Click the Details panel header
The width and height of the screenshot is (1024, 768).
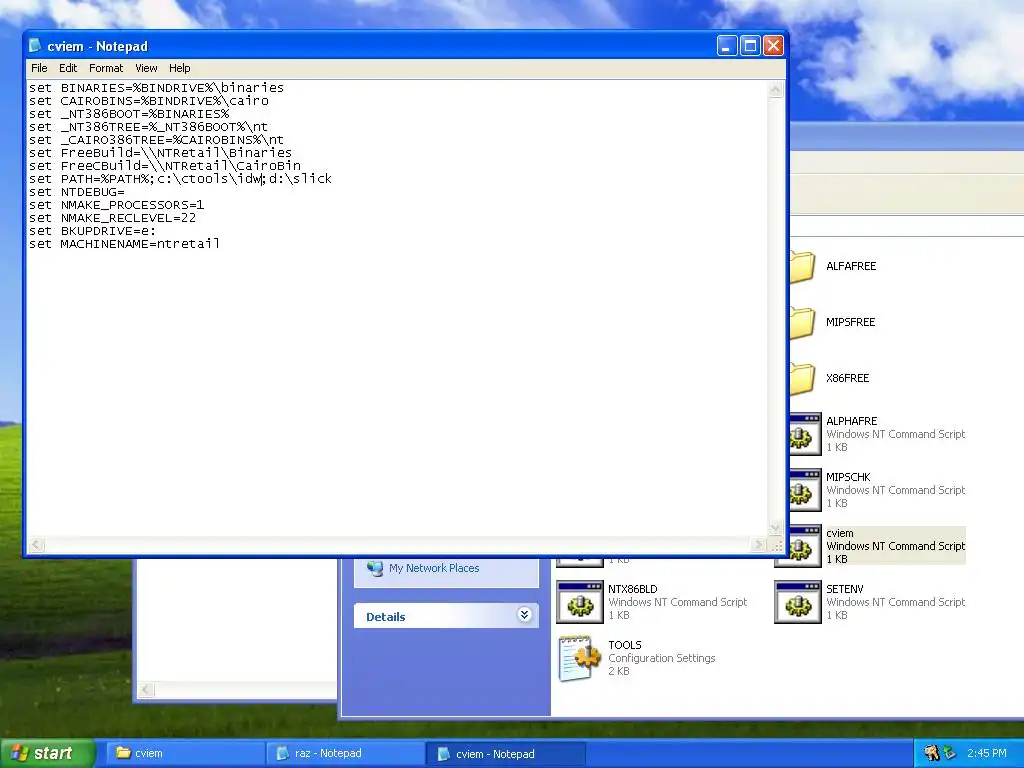[x=447, y=616]
